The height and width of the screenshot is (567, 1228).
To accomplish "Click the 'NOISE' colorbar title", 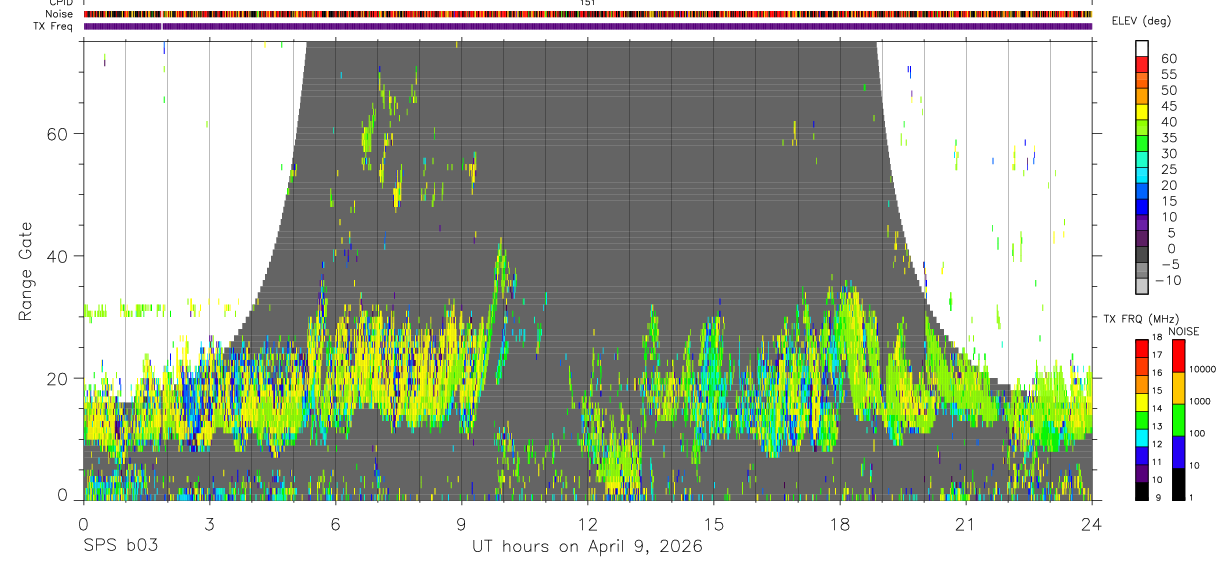I will coord(1183,331).
